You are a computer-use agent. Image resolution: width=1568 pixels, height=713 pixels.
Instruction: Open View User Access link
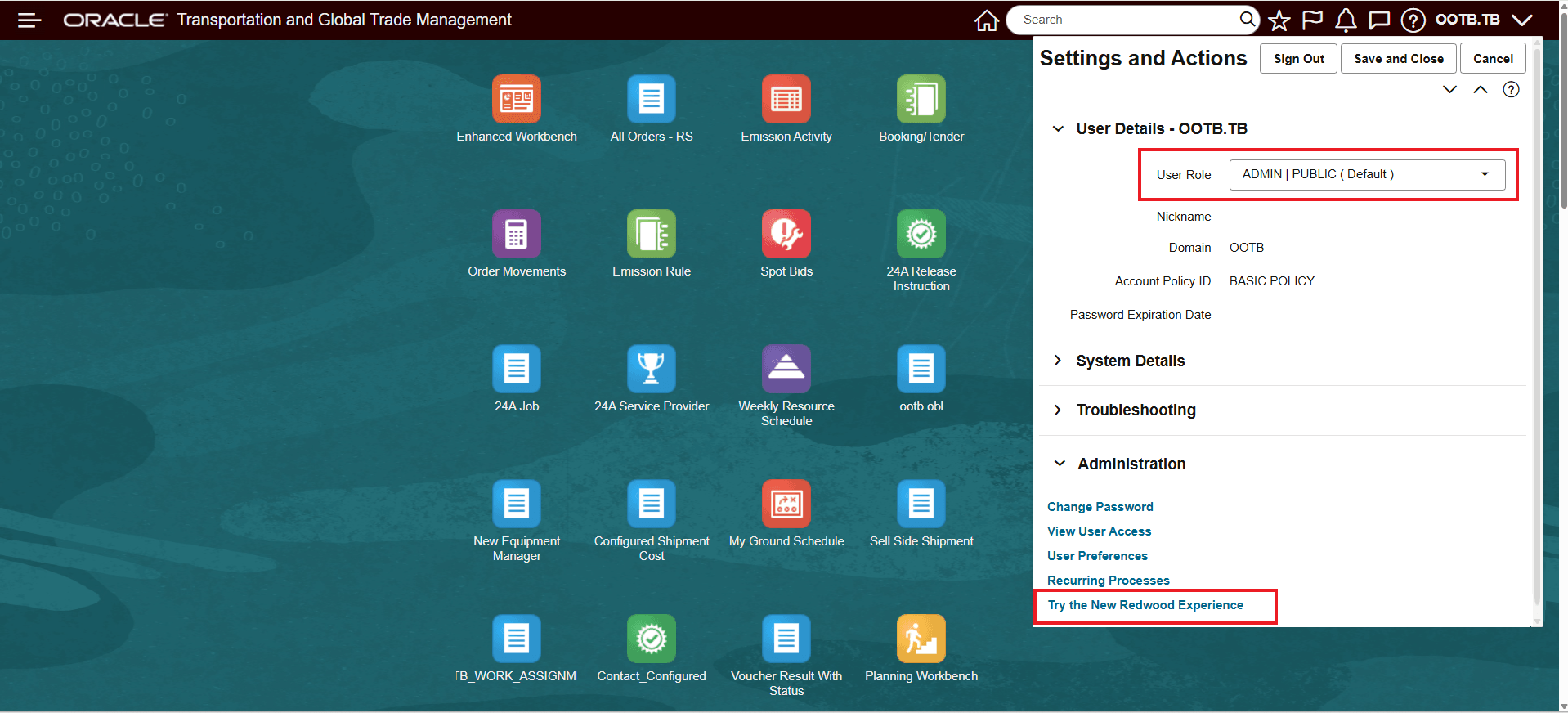point(1099,531)
